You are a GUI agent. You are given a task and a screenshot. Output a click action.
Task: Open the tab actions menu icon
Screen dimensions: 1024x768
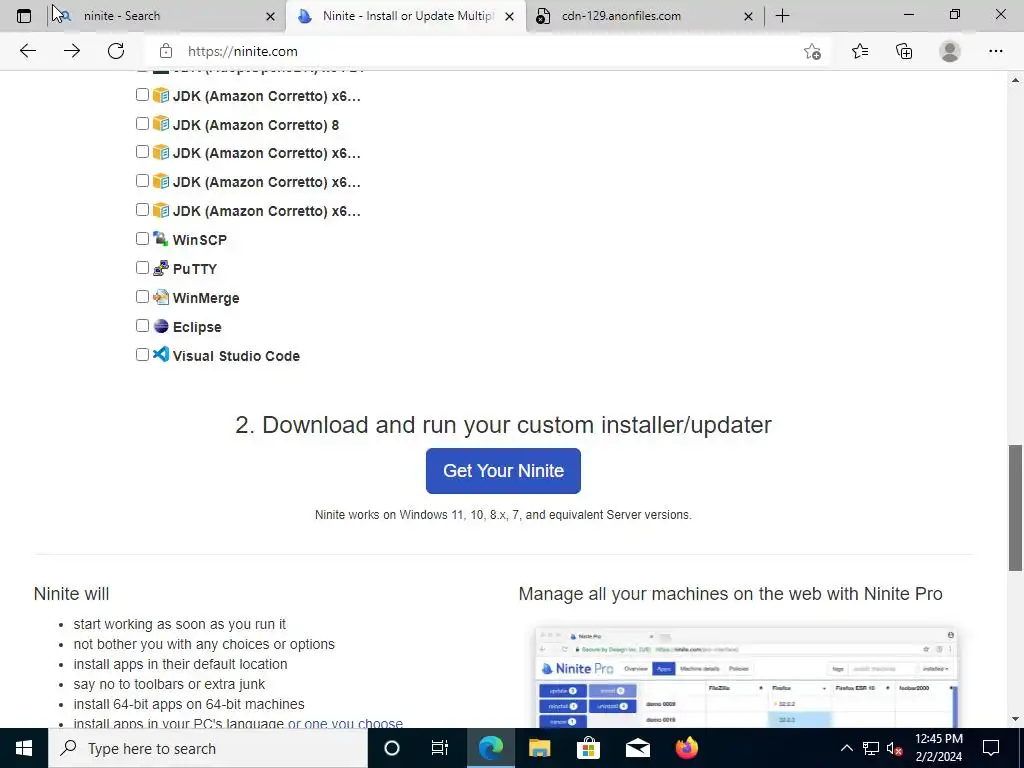point(24,16)
